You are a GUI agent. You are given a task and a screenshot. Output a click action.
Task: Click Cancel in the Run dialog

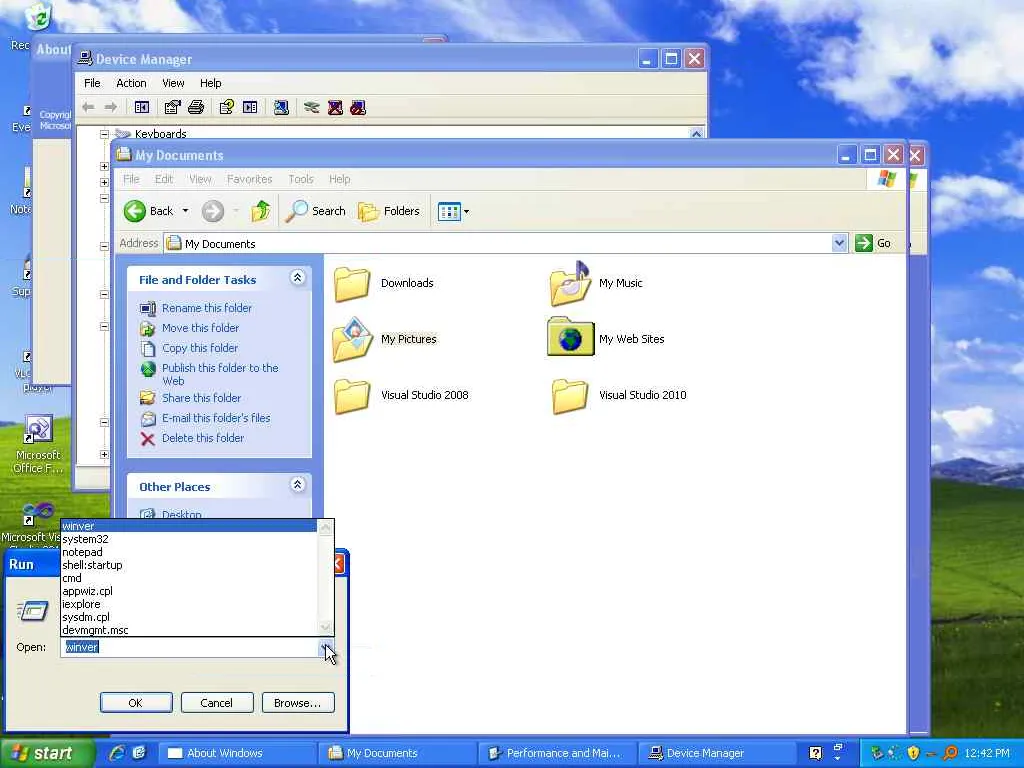click(217, 703)
